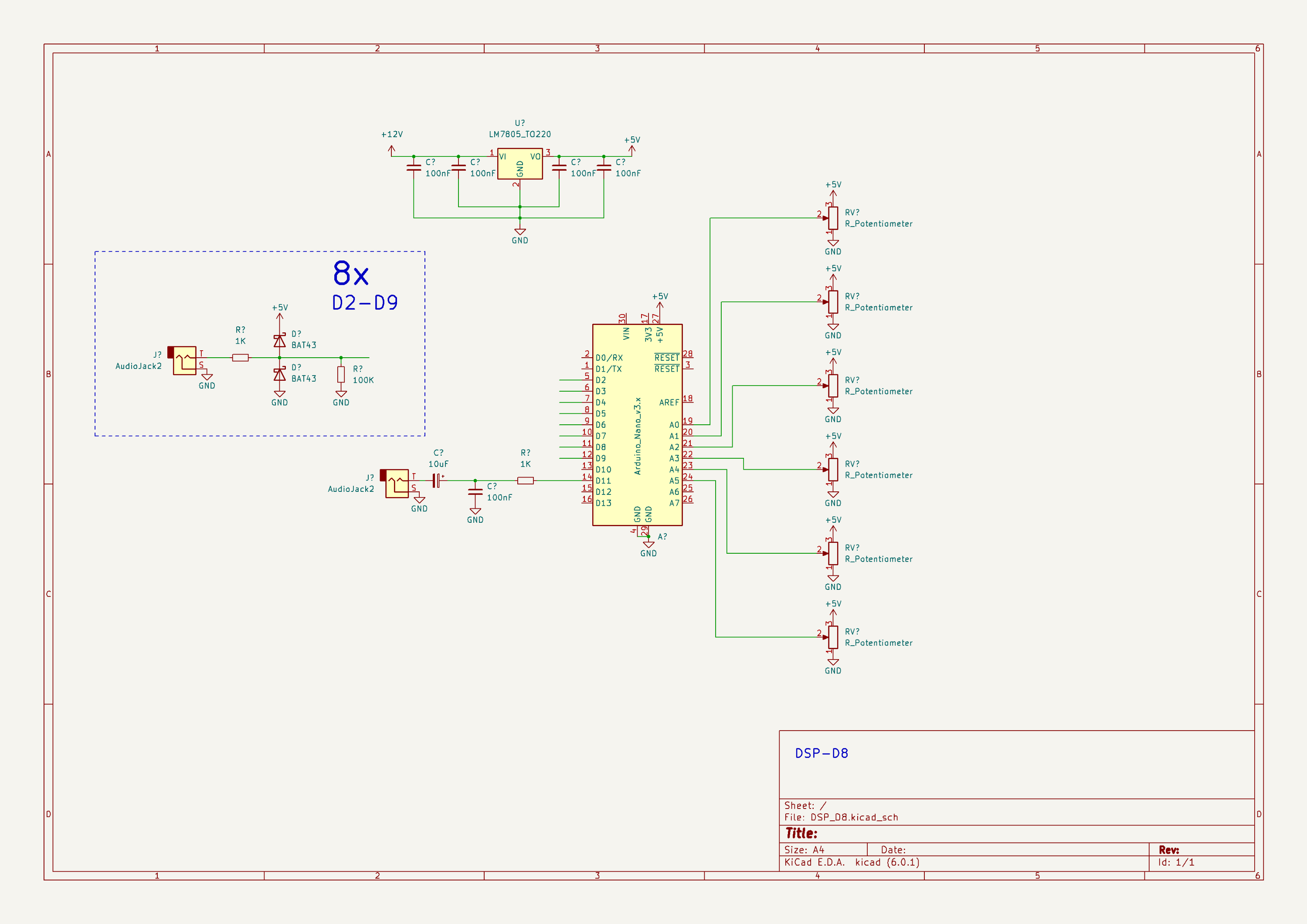Select the 100K resistor symbol

coord(341,374)
